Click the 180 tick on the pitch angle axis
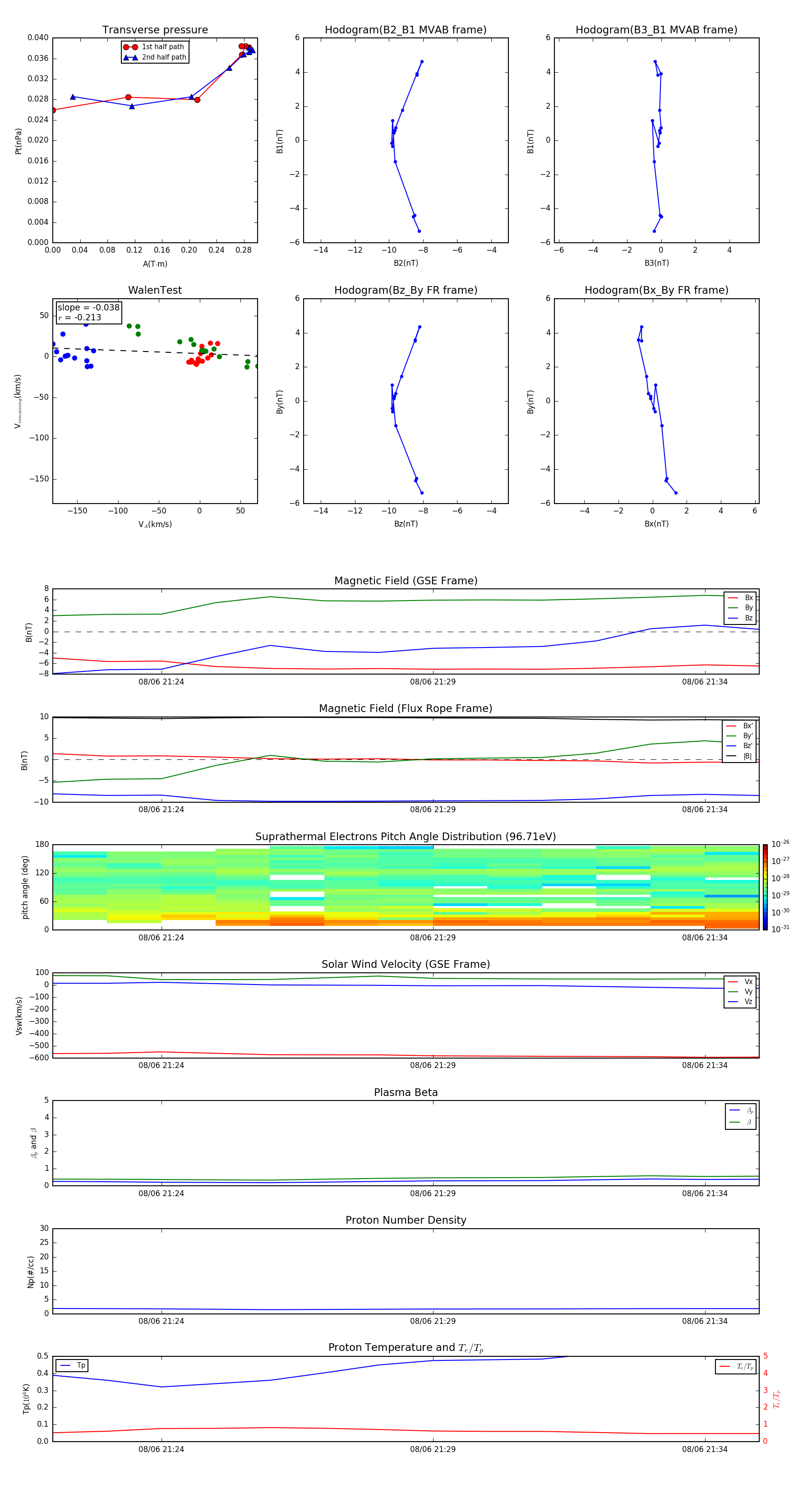Image resolution: width=812 pixels, height=1489 pixels. point(42,845)
